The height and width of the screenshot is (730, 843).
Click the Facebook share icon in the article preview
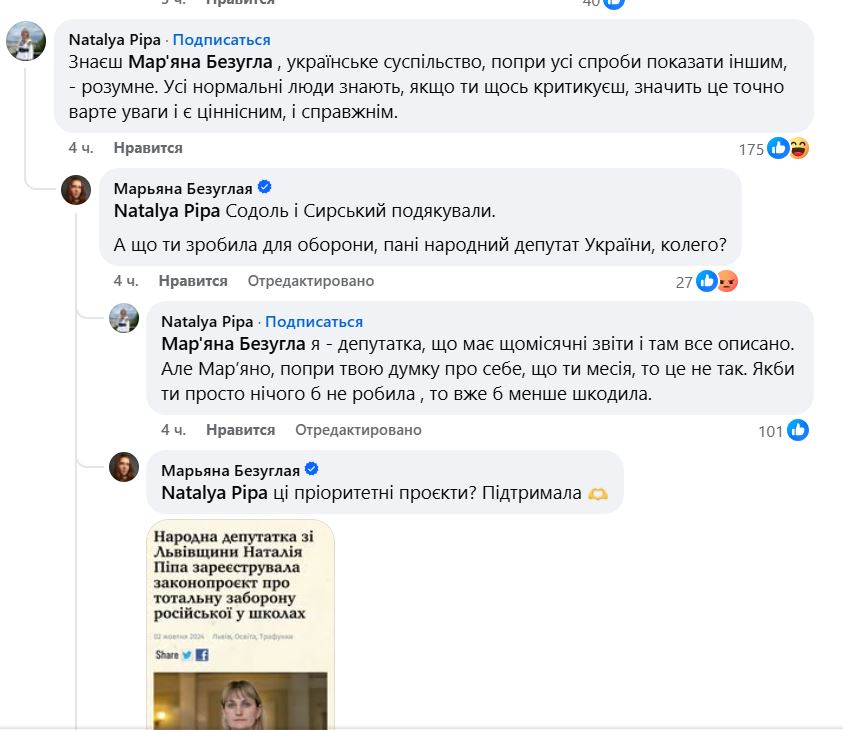[x=201, y=655]
